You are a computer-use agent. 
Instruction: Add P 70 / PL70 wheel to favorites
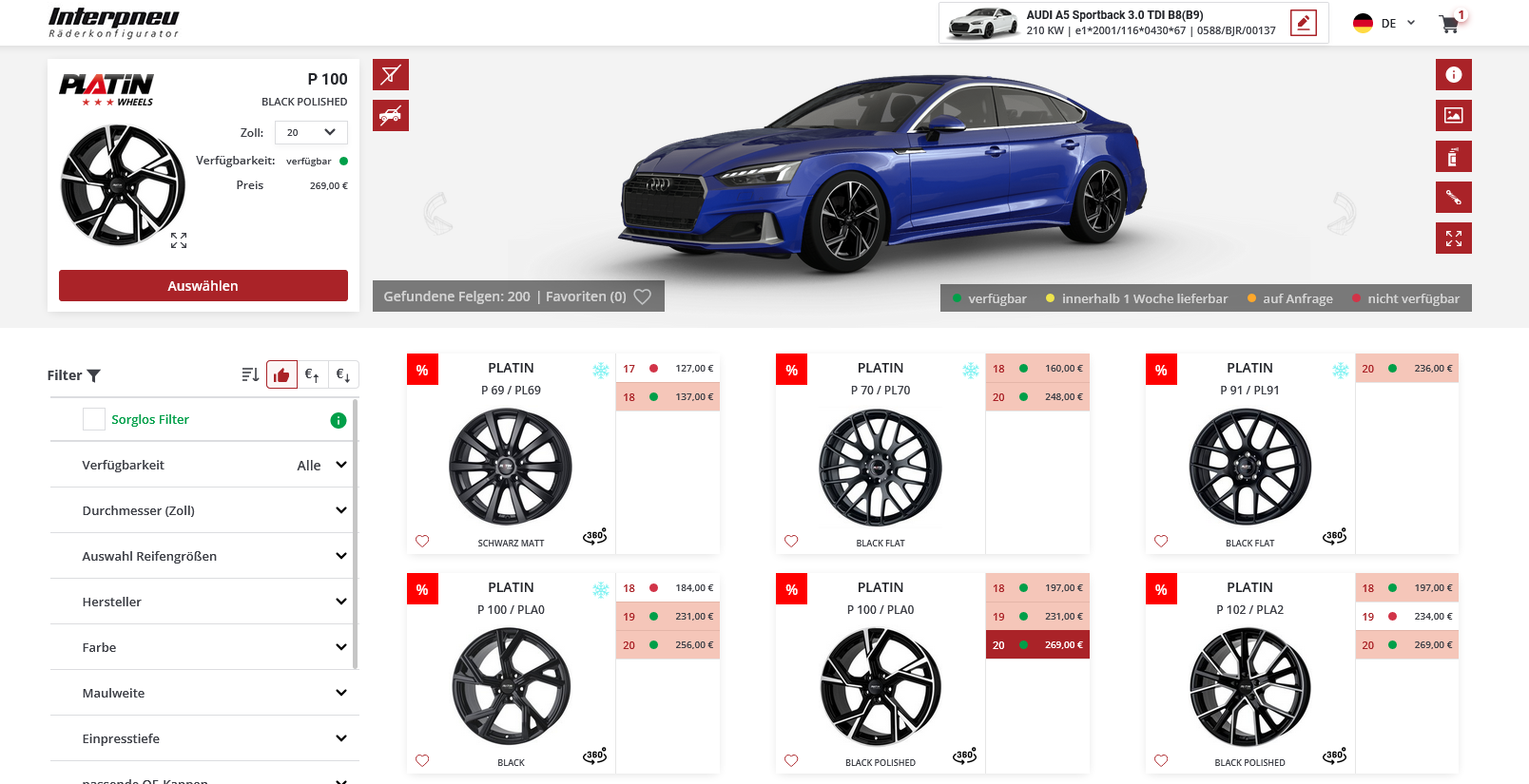coord(791,541)
